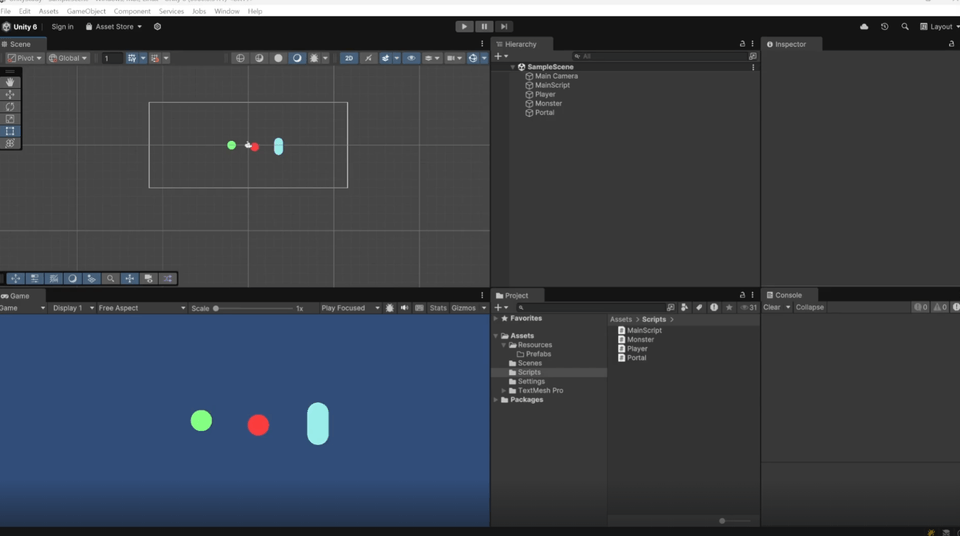Image resolution: width=960 pixels, height=536 pixels.
Task: Click the Sign in button
Action: coord(62,26)
